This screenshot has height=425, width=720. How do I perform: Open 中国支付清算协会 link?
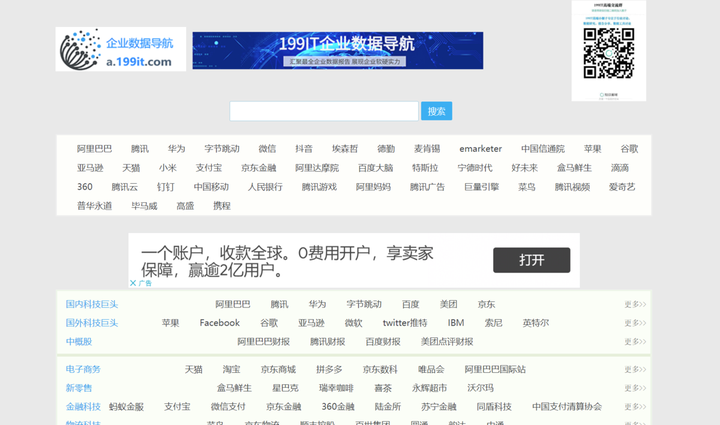click(x=567, y=407)
